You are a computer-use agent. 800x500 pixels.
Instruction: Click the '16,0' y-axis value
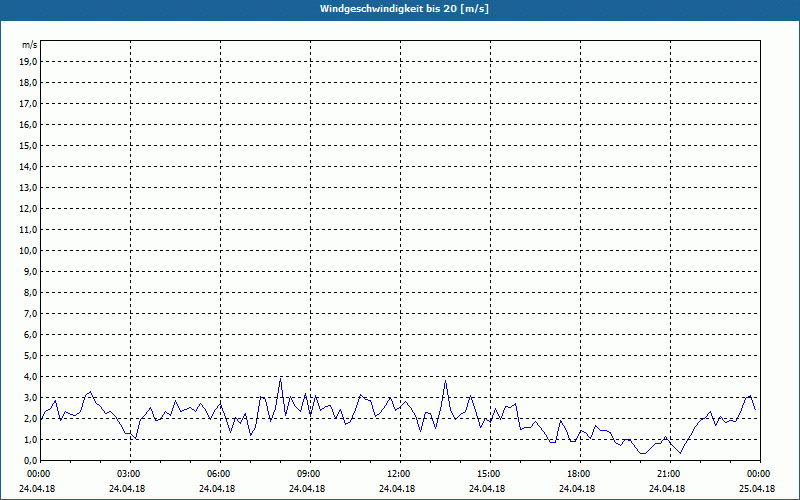tap(29, 124)
